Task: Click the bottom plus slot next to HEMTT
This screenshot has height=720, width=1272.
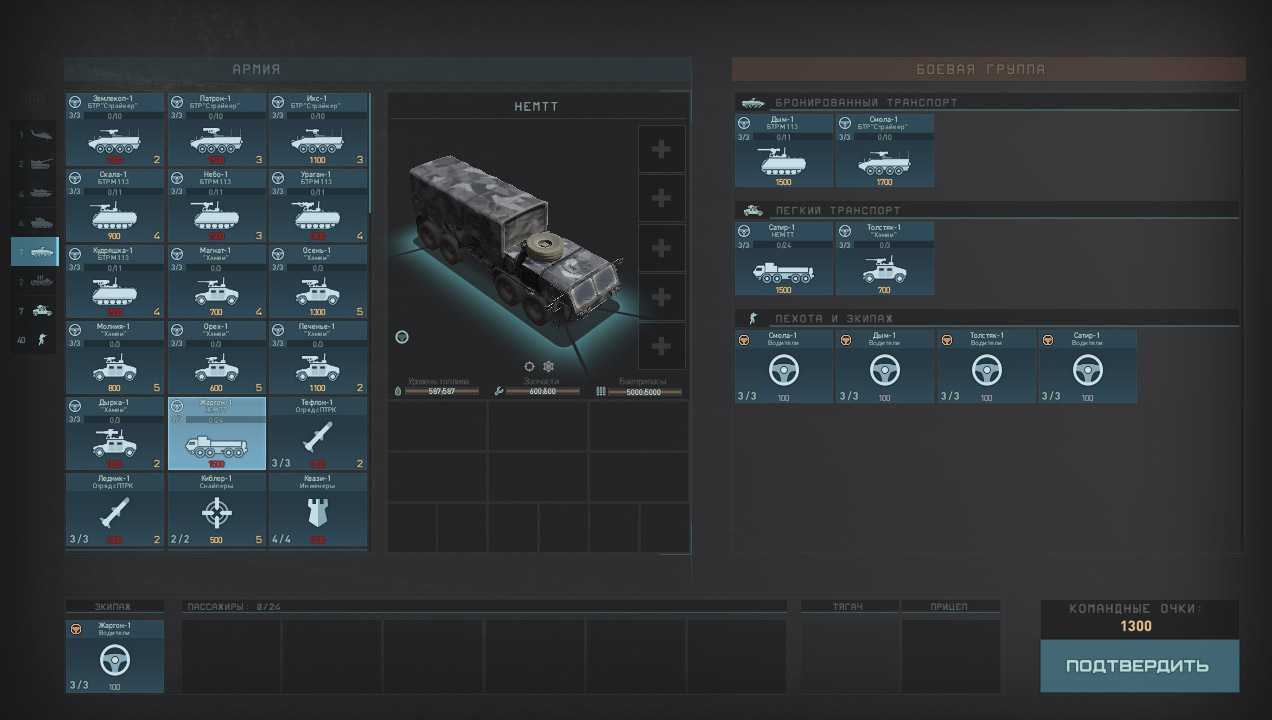Action: [x=661, y=346]
